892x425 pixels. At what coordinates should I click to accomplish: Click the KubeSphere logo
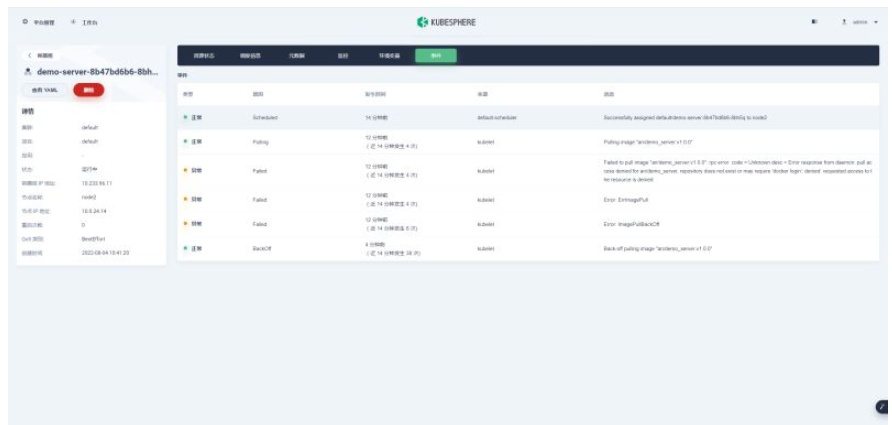click(x=446, y=23)
